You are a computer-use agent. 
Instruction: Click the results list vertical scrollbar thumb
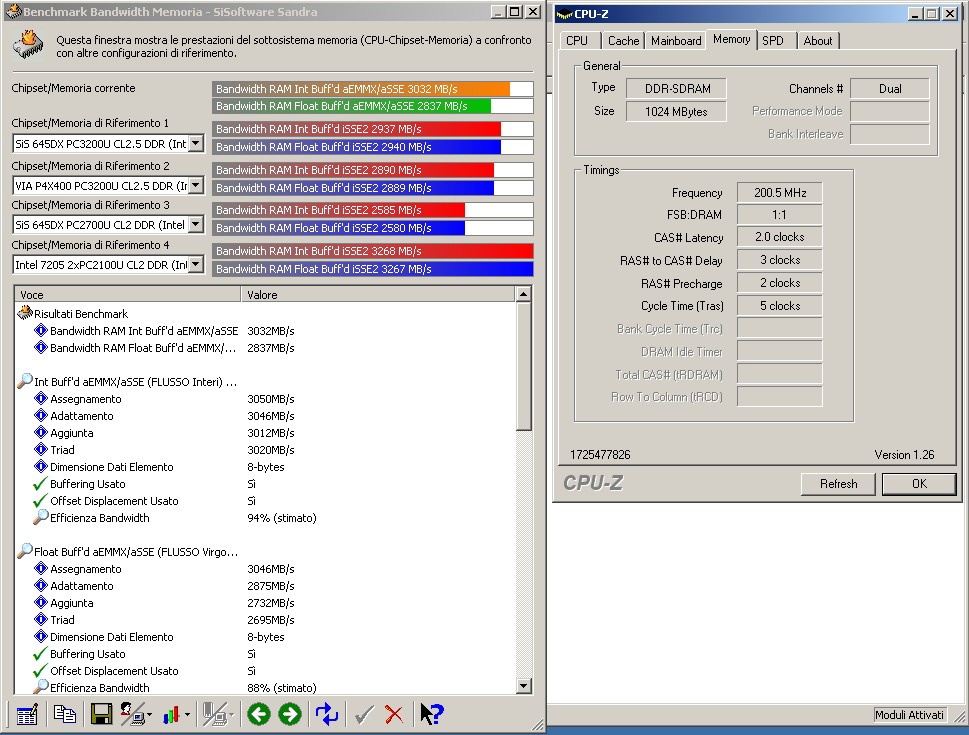point(523,366)
